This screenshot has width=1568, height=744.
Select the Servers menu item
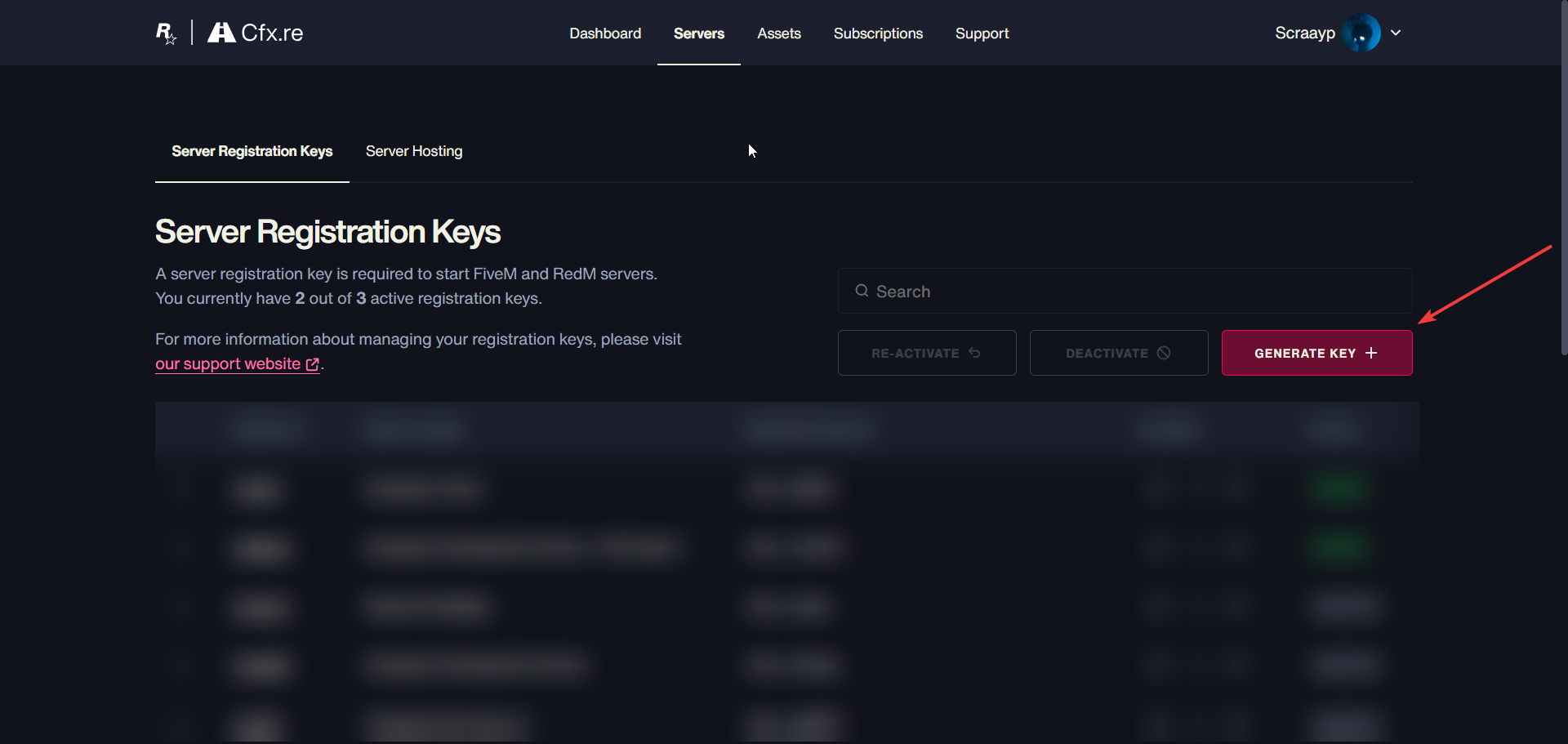point(699,33)
